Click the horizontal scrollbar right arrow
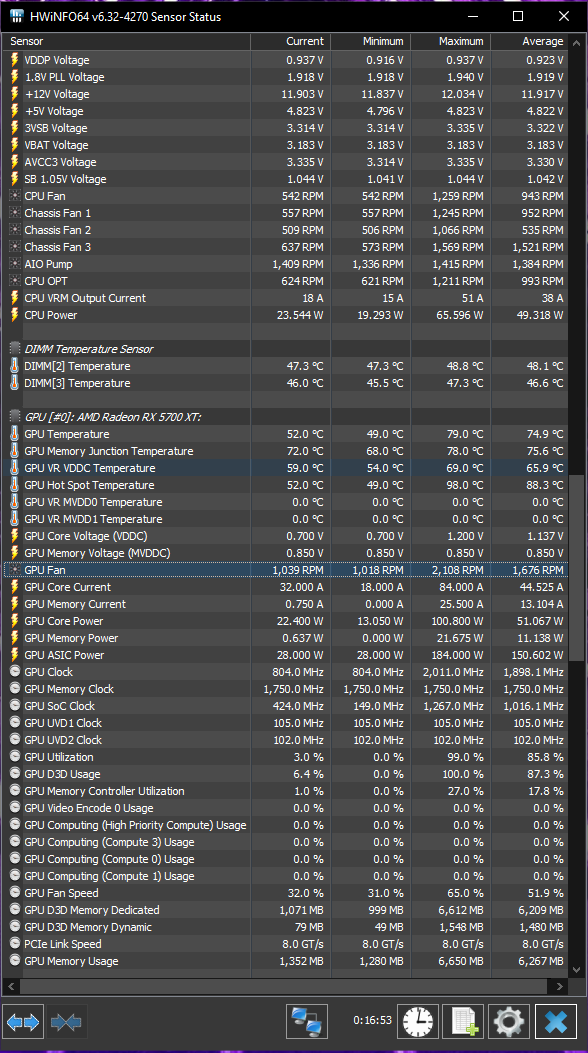 560,987
